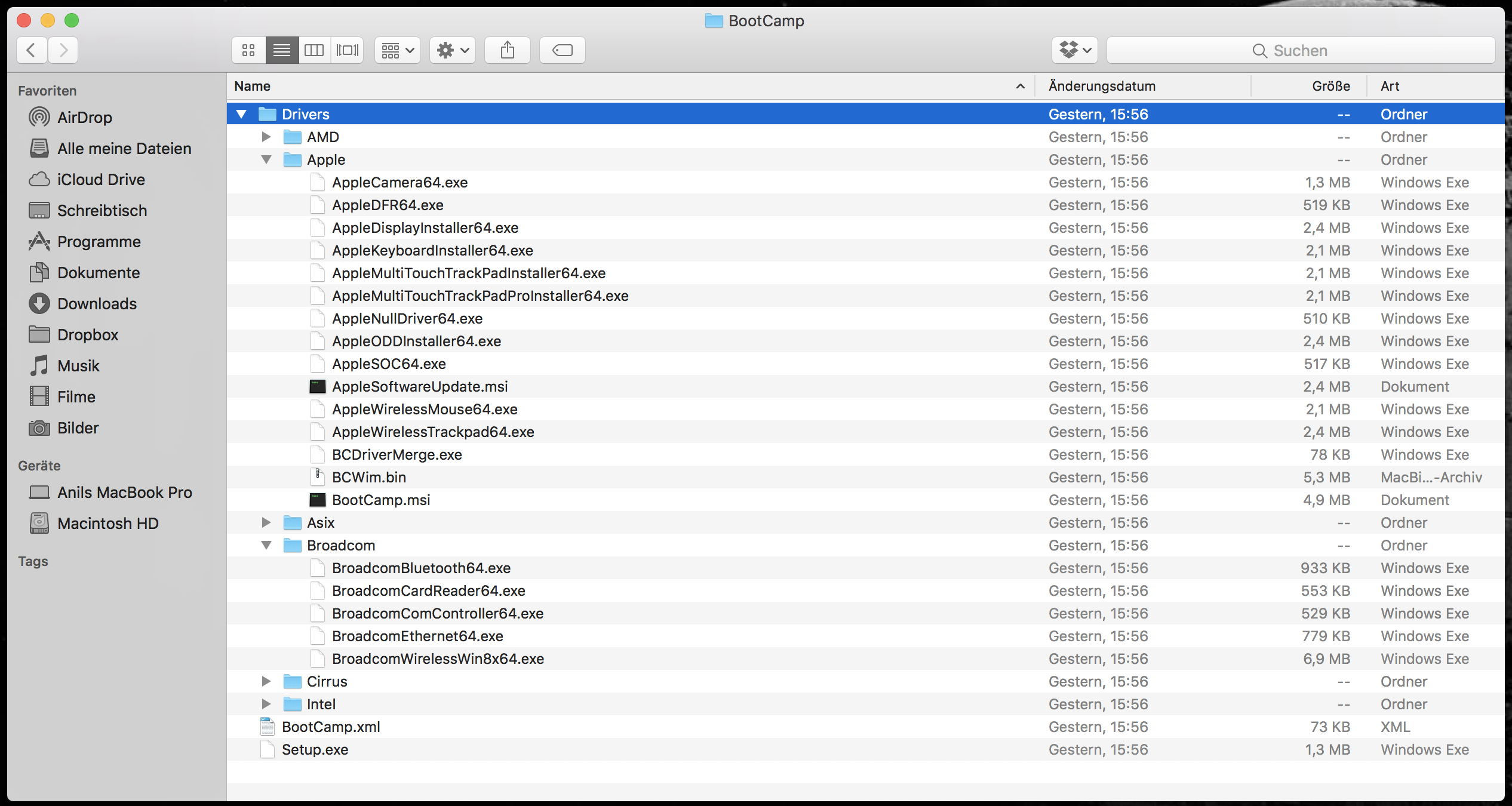Switch to icon view in toolbar
The height and width of the screenshot is (806, 1512).
[x=248, y=50]
